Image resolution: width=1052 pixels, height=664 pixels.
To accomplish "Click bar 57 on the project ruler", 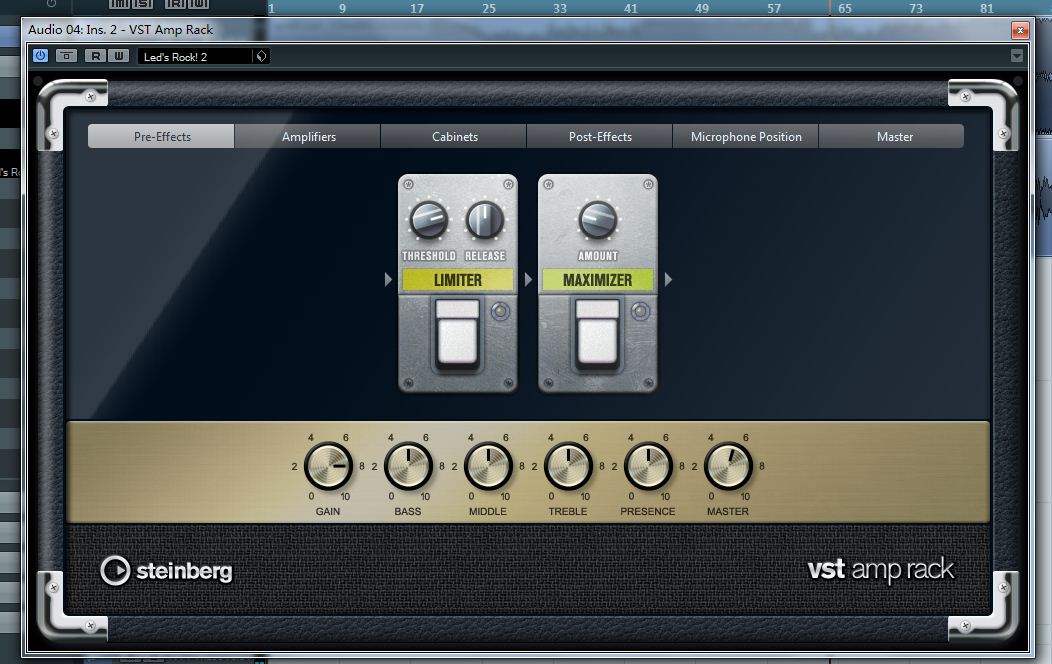I will 774,8.
